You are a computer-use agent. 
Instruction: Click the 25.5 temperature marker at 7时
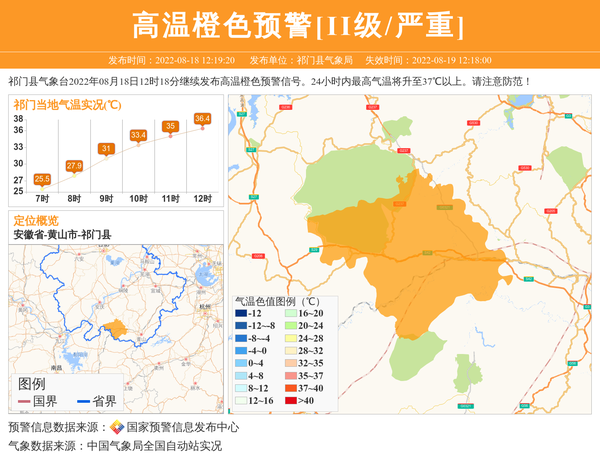(42, 179)
